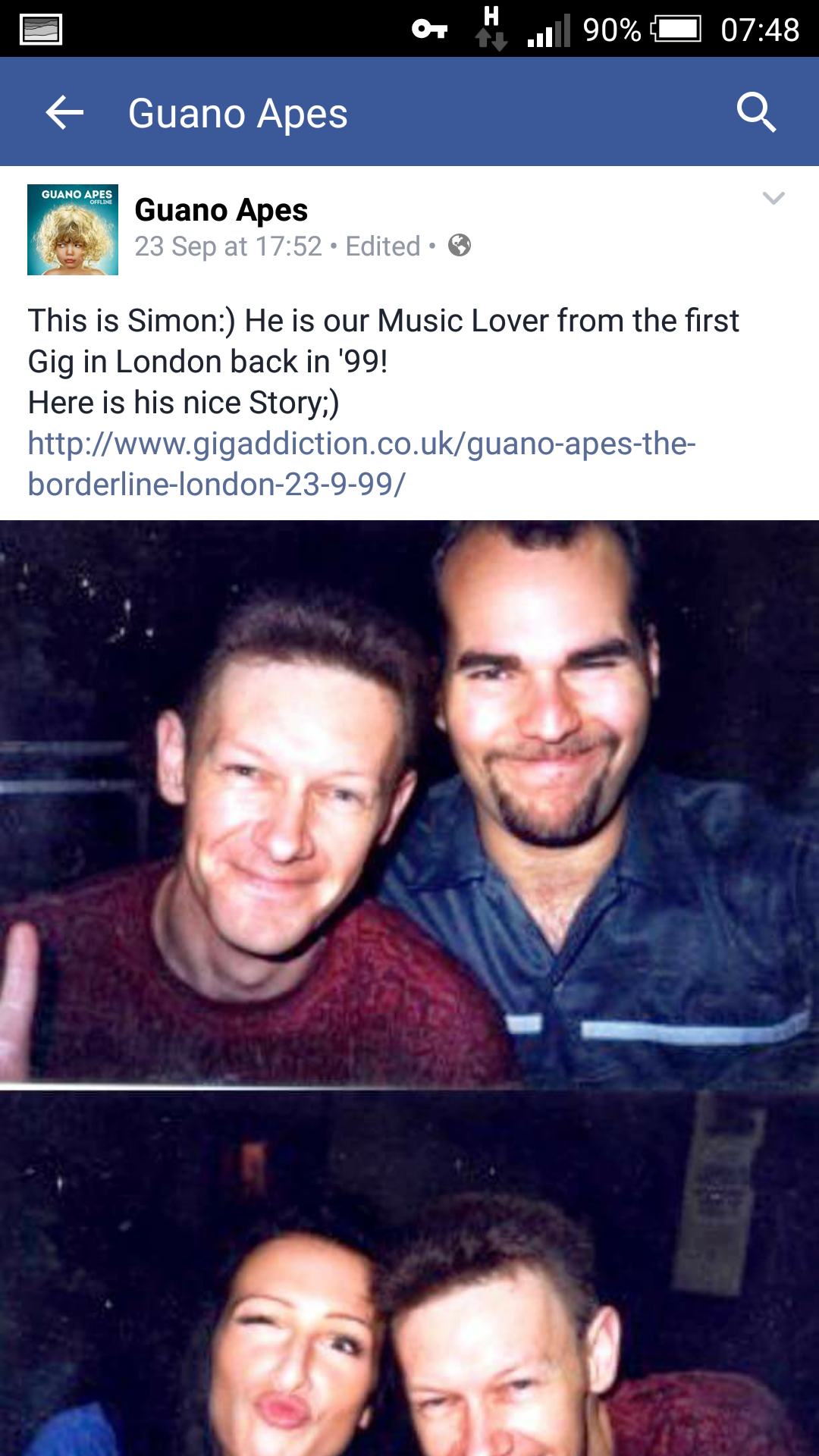Open the first photo of two men

pos(409,802)
